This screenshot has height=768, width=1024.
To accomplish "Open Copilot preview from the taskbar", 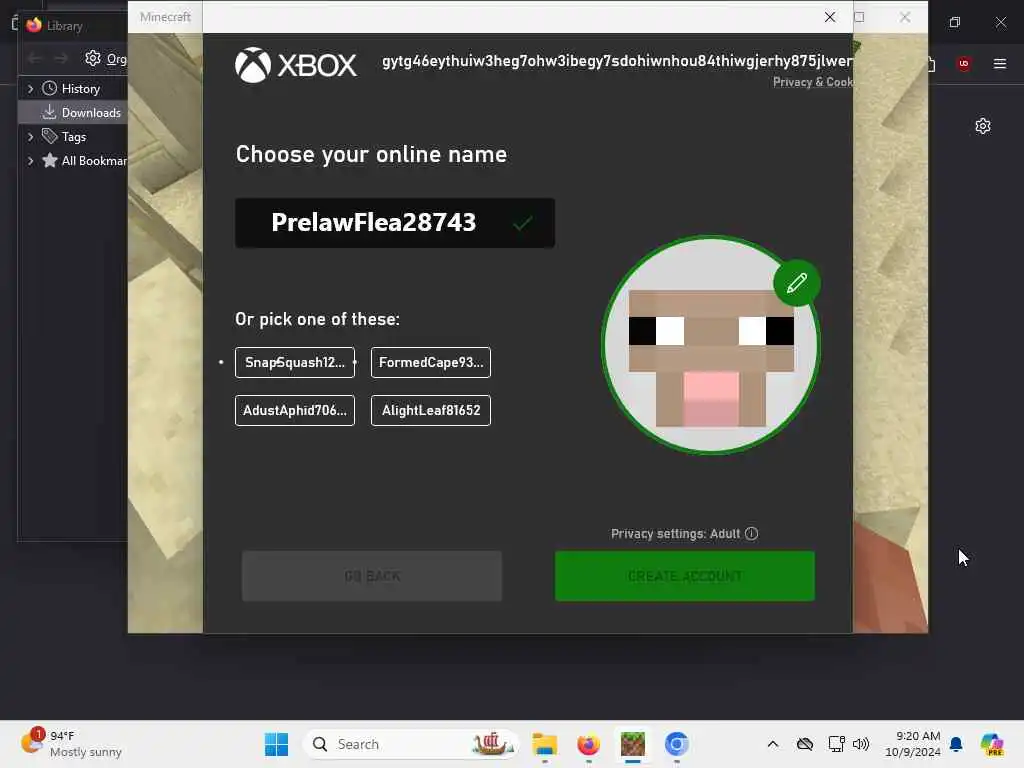I will click(992, 744).
